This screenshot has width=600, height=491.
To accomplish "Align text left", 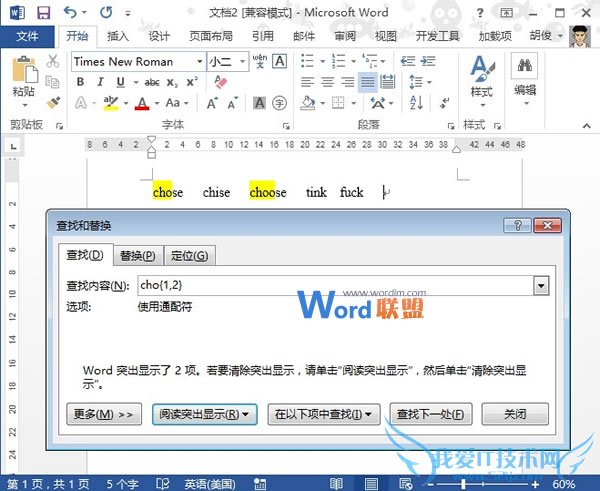I will click(307, 82).
